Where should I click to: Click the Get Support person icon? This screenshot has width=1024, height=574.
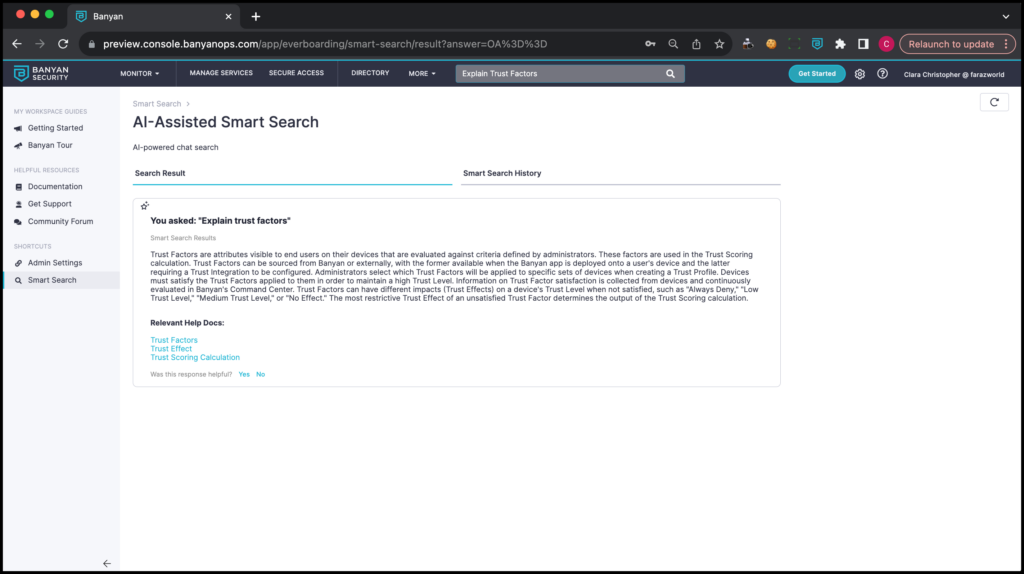[x=18, y=204]
